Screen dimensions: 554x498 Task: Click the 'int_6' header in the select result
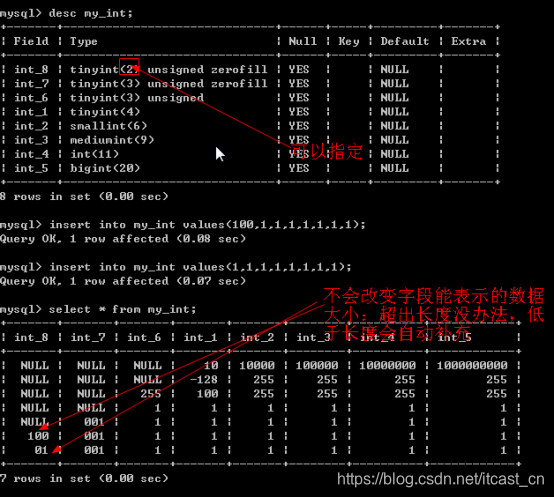tap(144, 338)
